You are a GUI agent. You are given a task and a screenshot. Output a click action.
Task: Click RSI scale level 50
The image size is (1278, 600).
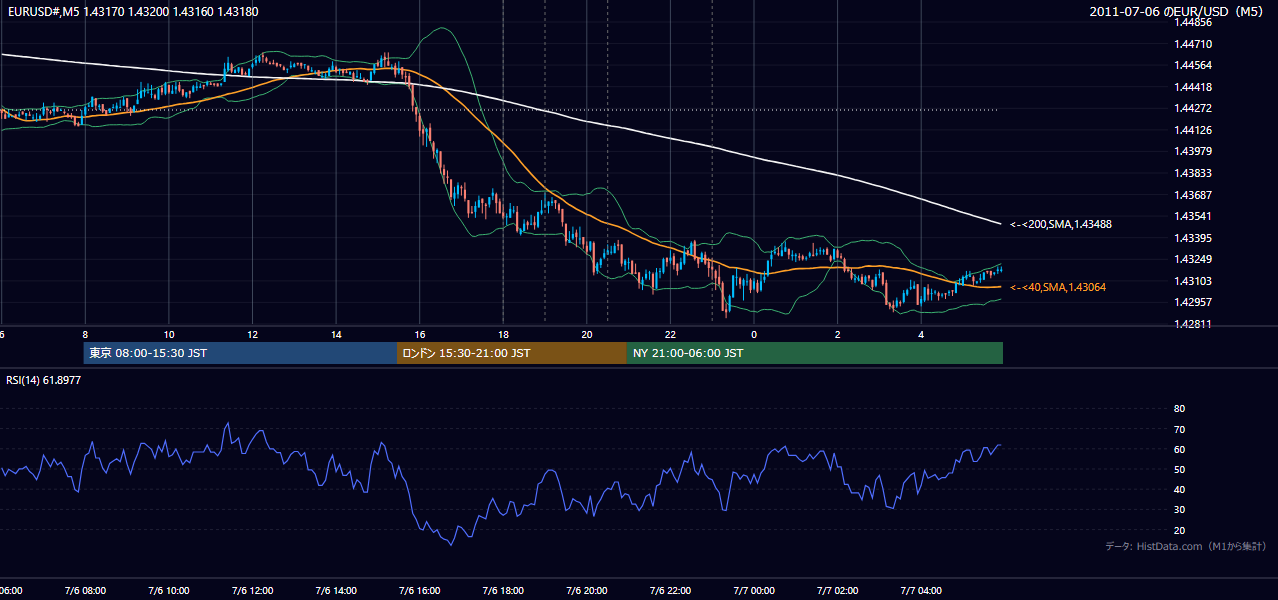[x=1179, y=469]
